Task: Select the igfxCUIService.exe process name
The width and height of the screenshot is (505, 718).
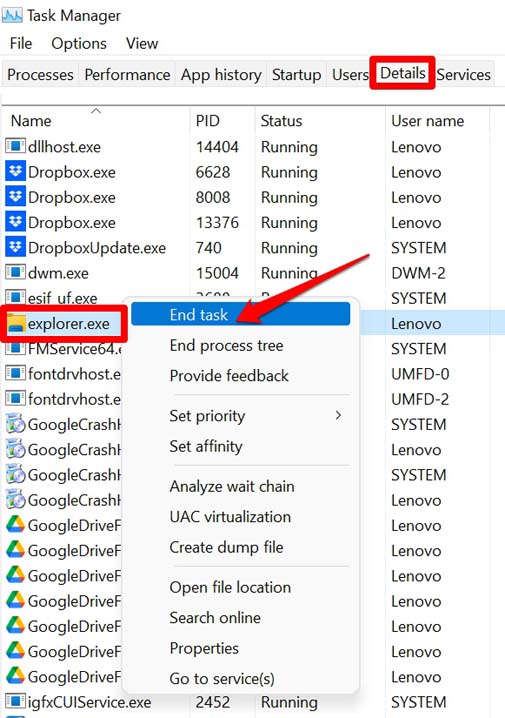Action: (x=89, y=702)
